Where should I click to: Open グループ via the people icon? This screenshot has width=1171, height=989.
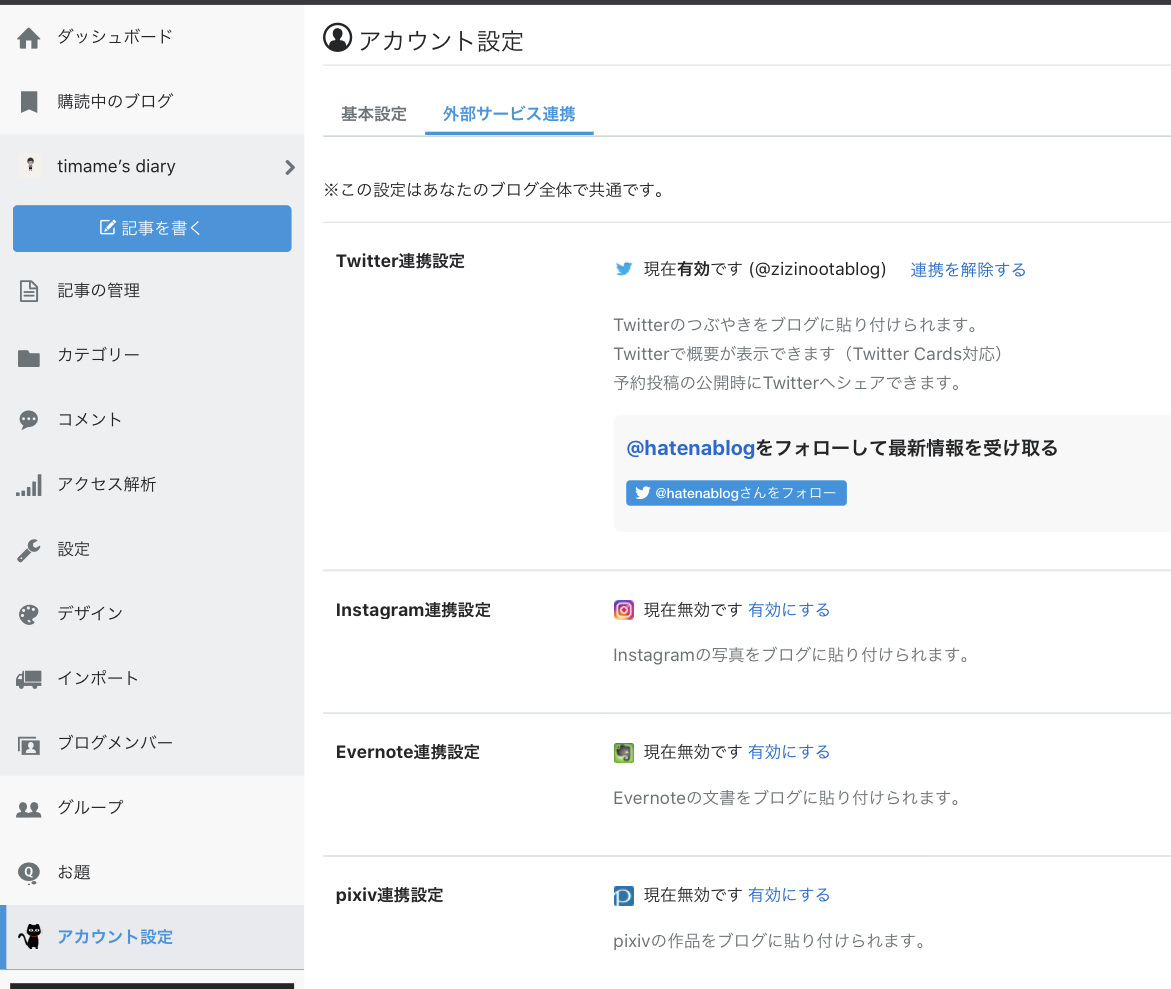coord(29,807)
